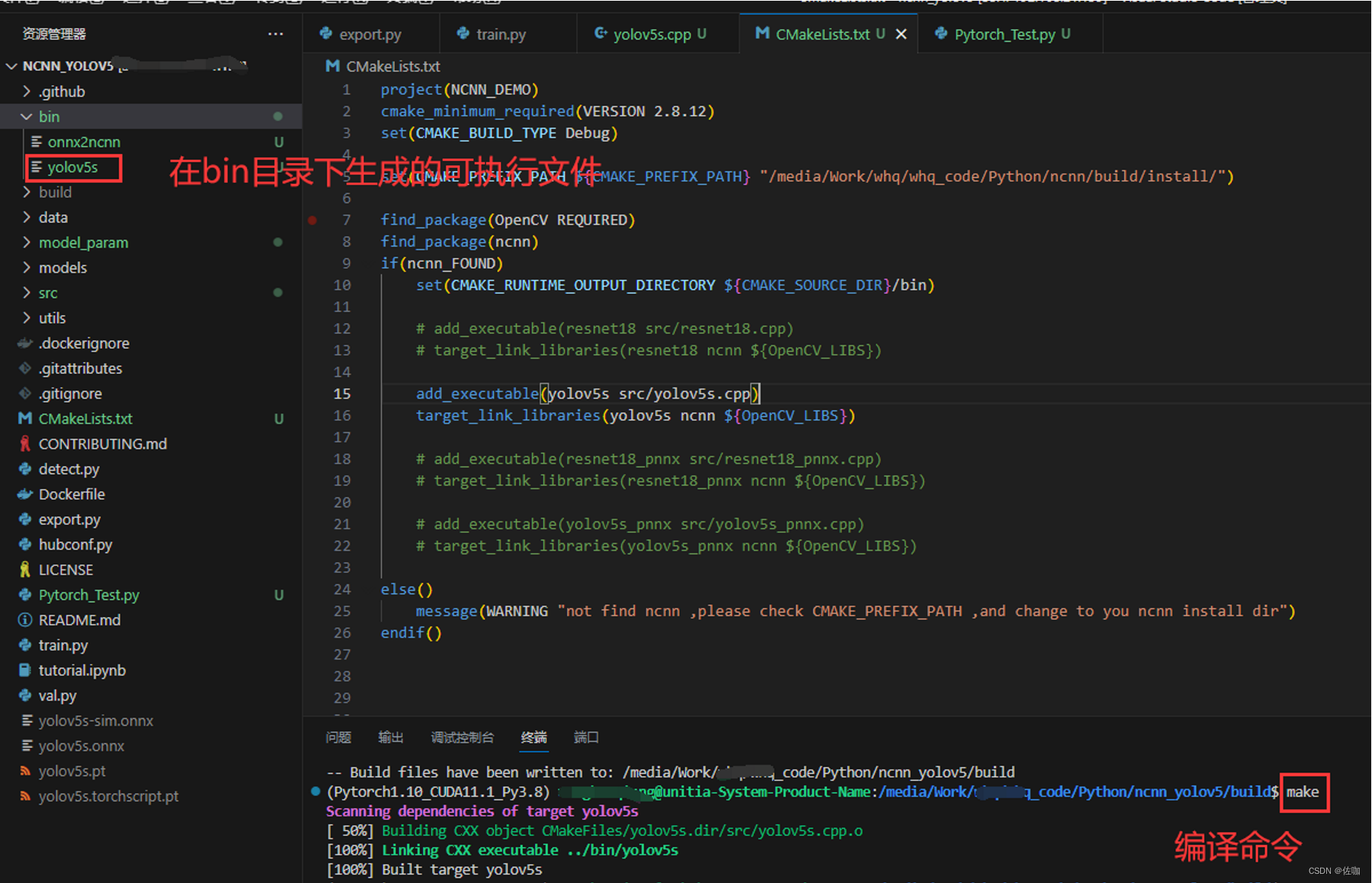Viewport: 1372px width, 883px height.
Task: Click the .dockerignore file icon
Action: (x=25, y=343)
